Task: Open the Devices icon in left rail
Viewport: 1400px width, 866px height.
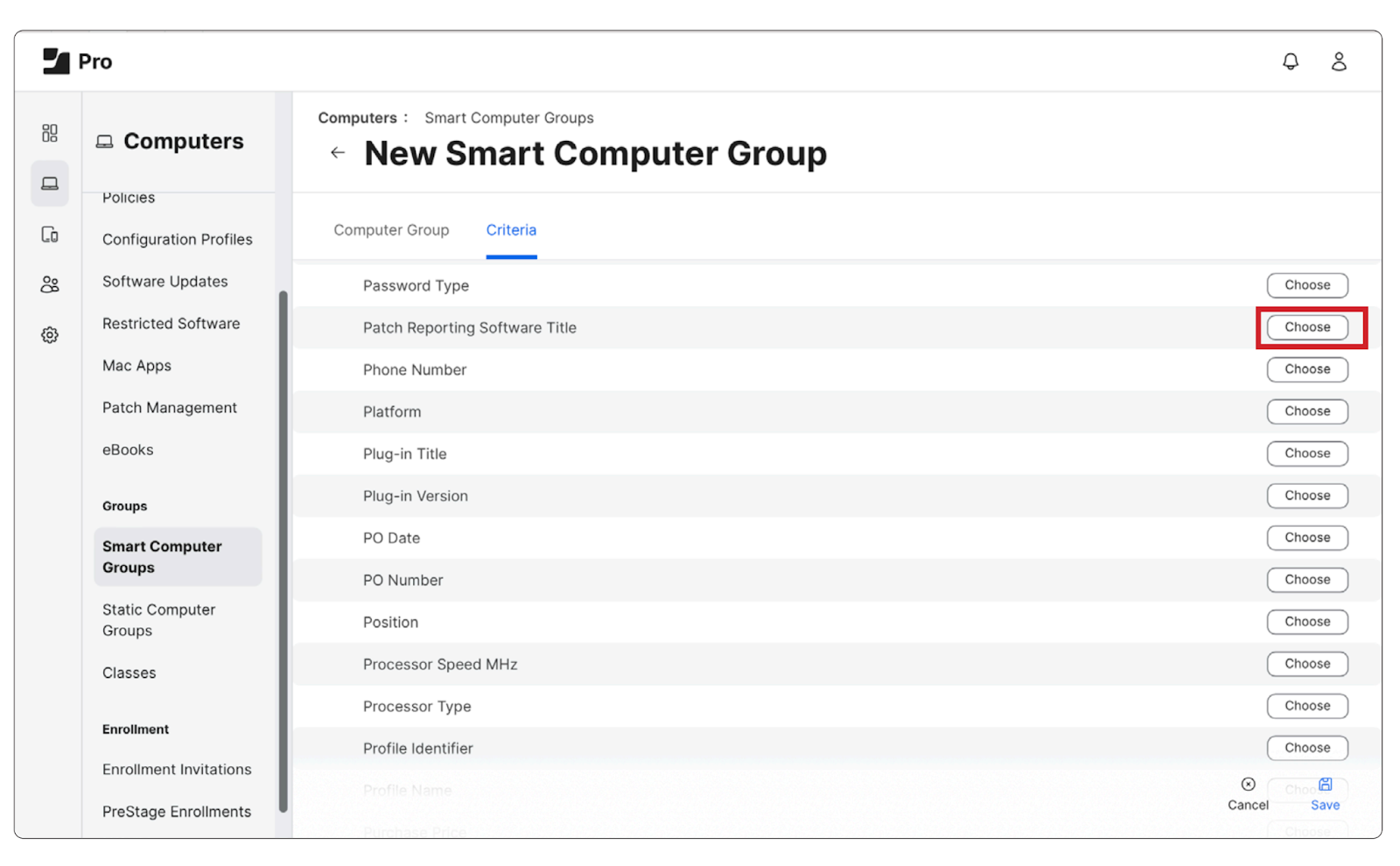Action: pyautogui.click(x=50, y=234)
